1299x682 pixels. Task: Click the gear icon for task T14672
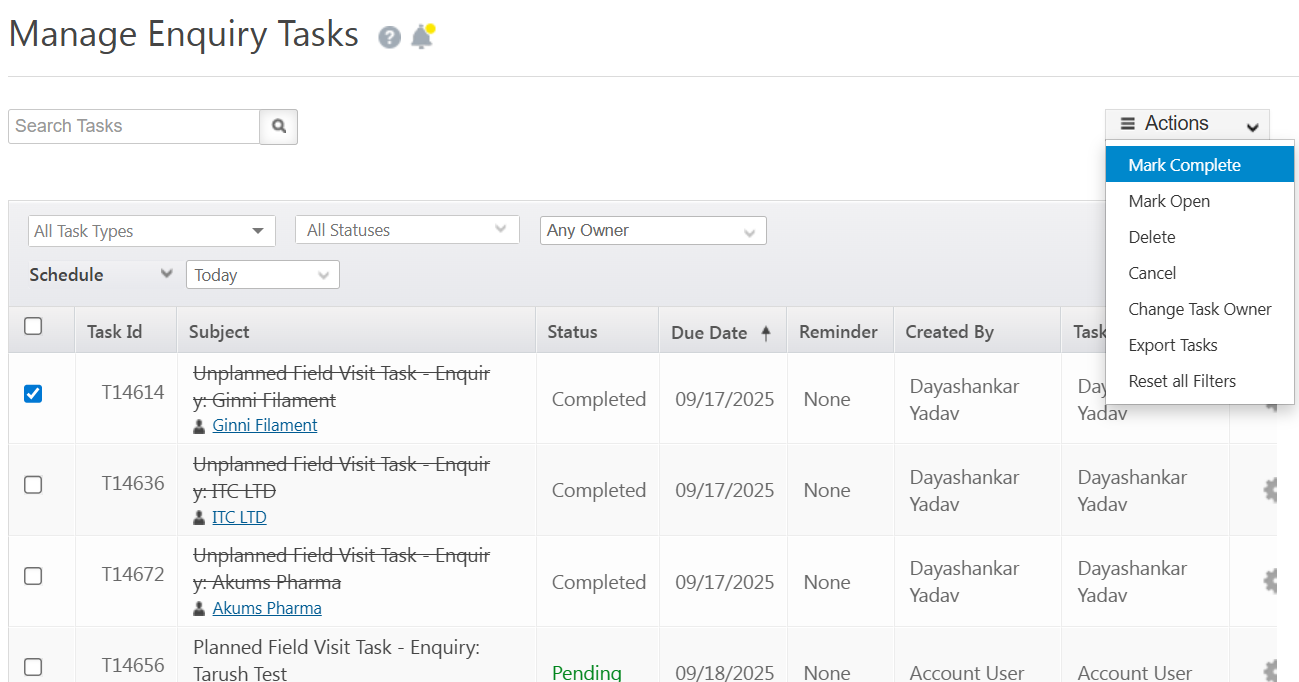tap(1271, 581)
